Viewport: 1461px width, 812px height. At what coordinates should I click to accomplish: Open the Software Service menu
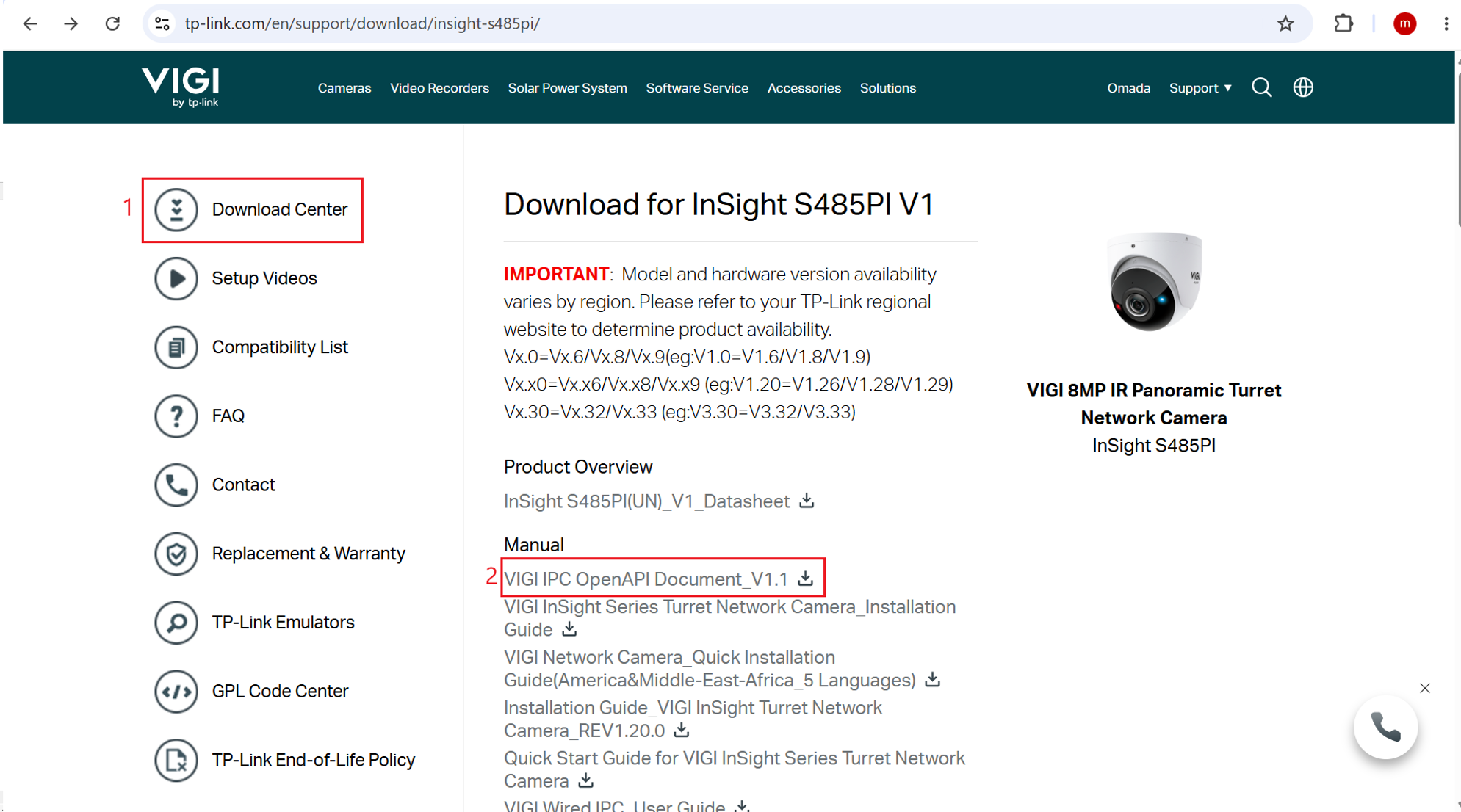click(697, 88)
